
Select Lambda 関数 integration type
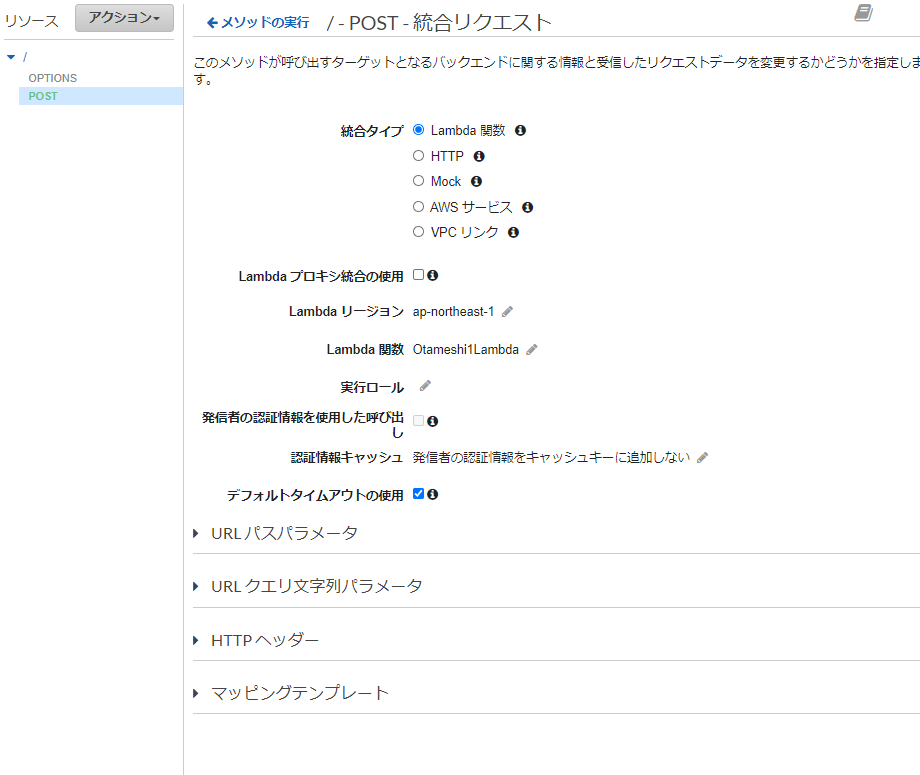tap(418, 130)
